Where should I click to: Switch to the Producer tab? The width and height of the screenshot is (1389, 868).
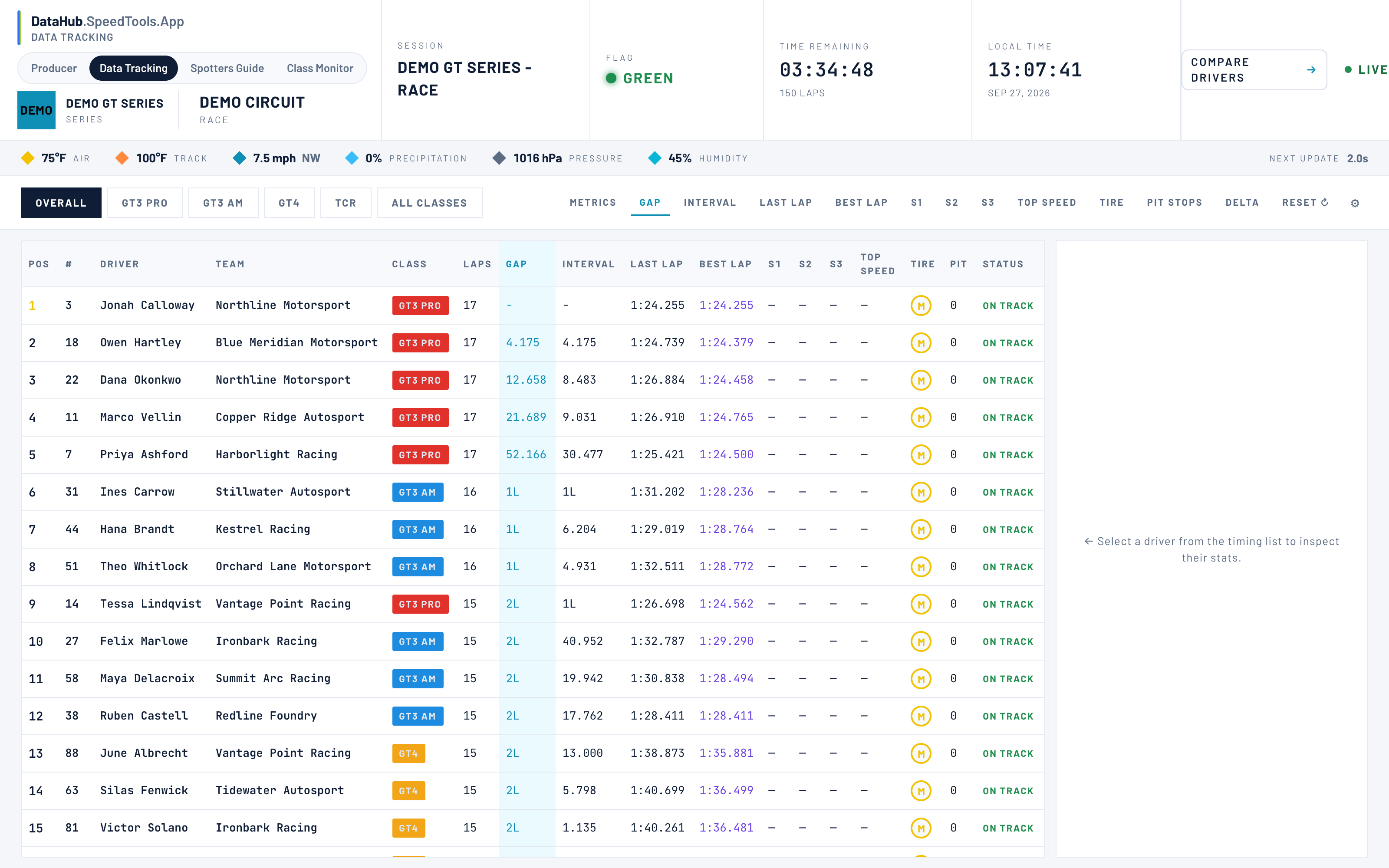pos(54,68)
